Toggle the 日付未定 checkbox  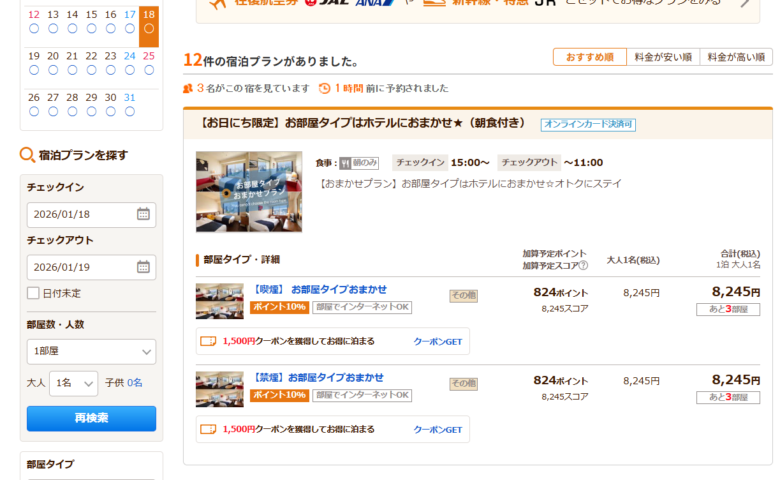33,293
